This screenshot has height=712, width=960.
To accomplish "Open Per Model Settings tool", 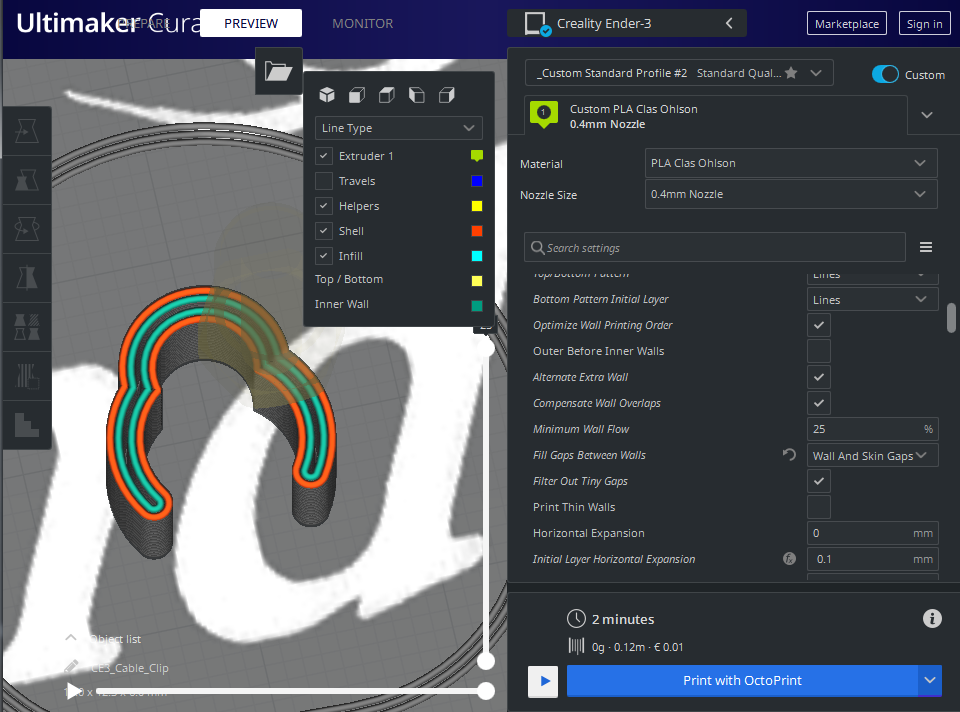I will tap(27, 327).
